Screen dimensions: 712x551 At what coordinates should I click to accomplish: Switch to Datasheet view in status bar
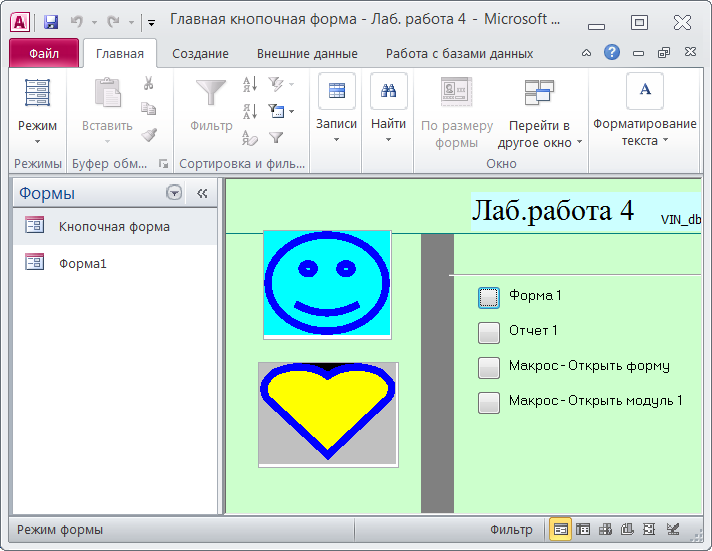tap(583, 530)
